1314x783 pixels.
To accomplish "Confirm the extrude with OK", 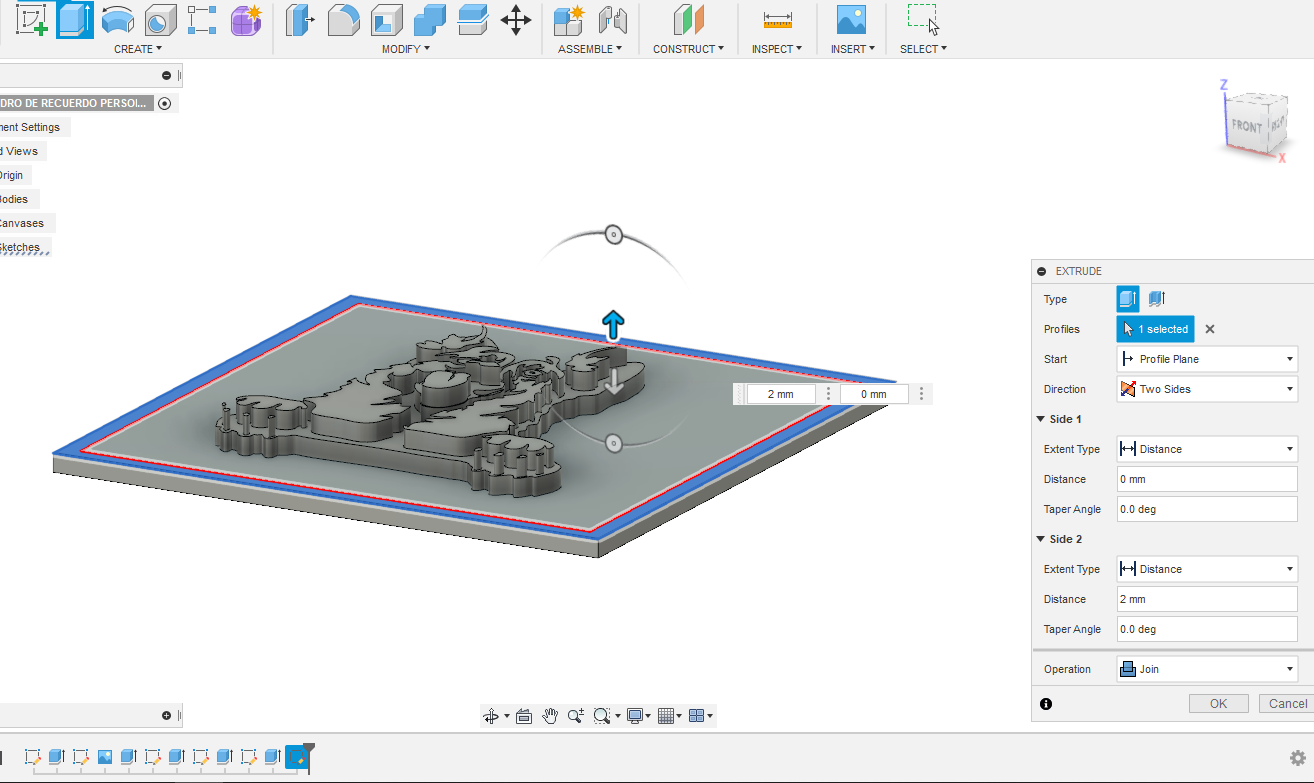I will click(x=1218, y=704).
